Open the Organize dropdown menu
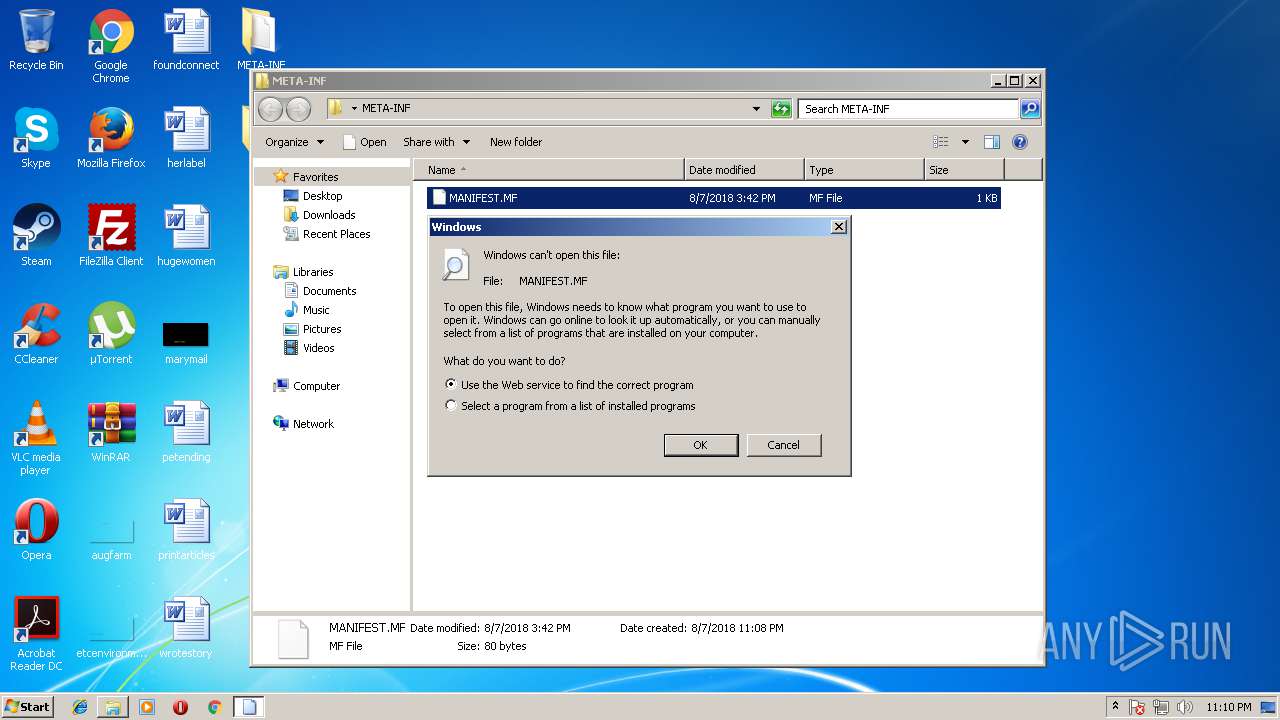Viewport: 1280px width, 720px height. click(294, 142)
